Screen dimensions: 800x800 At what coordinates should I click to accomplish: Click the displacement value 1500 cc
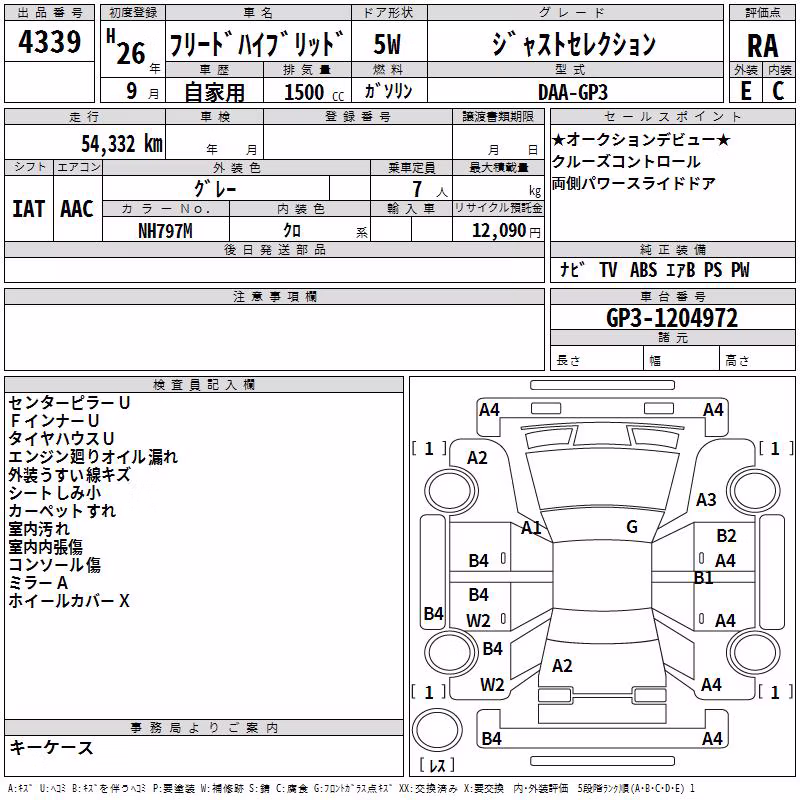point(314,92)
